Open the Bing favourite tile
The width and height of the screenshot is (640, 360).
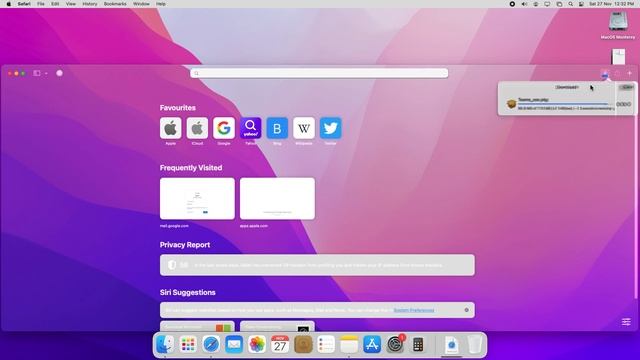(277, 128)
